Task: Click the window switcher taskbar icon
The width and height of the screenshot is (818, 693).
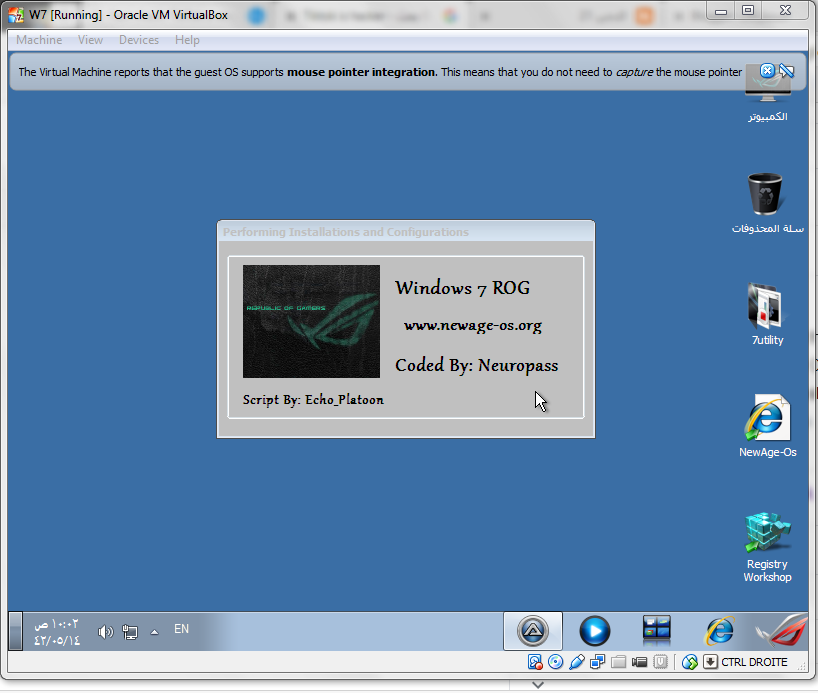Action: 657,631
